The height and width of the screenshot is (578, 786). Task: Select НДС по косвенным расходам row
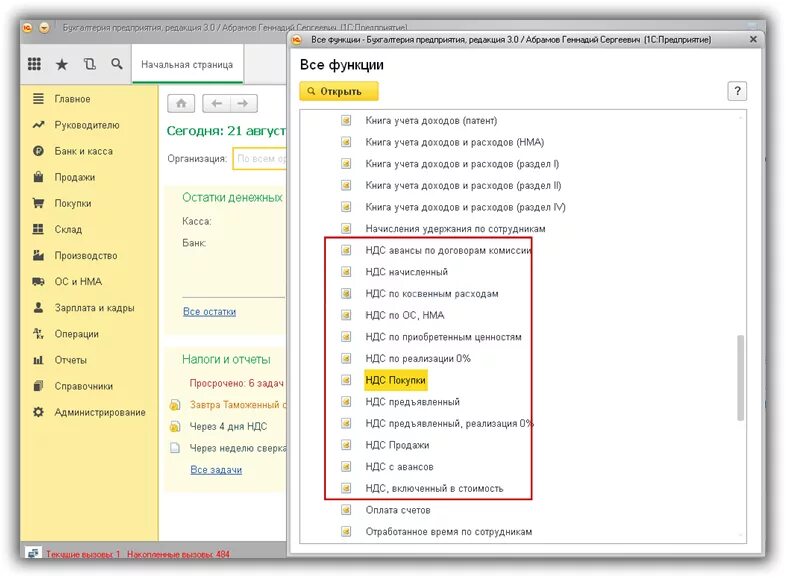(x=432, y=294)
